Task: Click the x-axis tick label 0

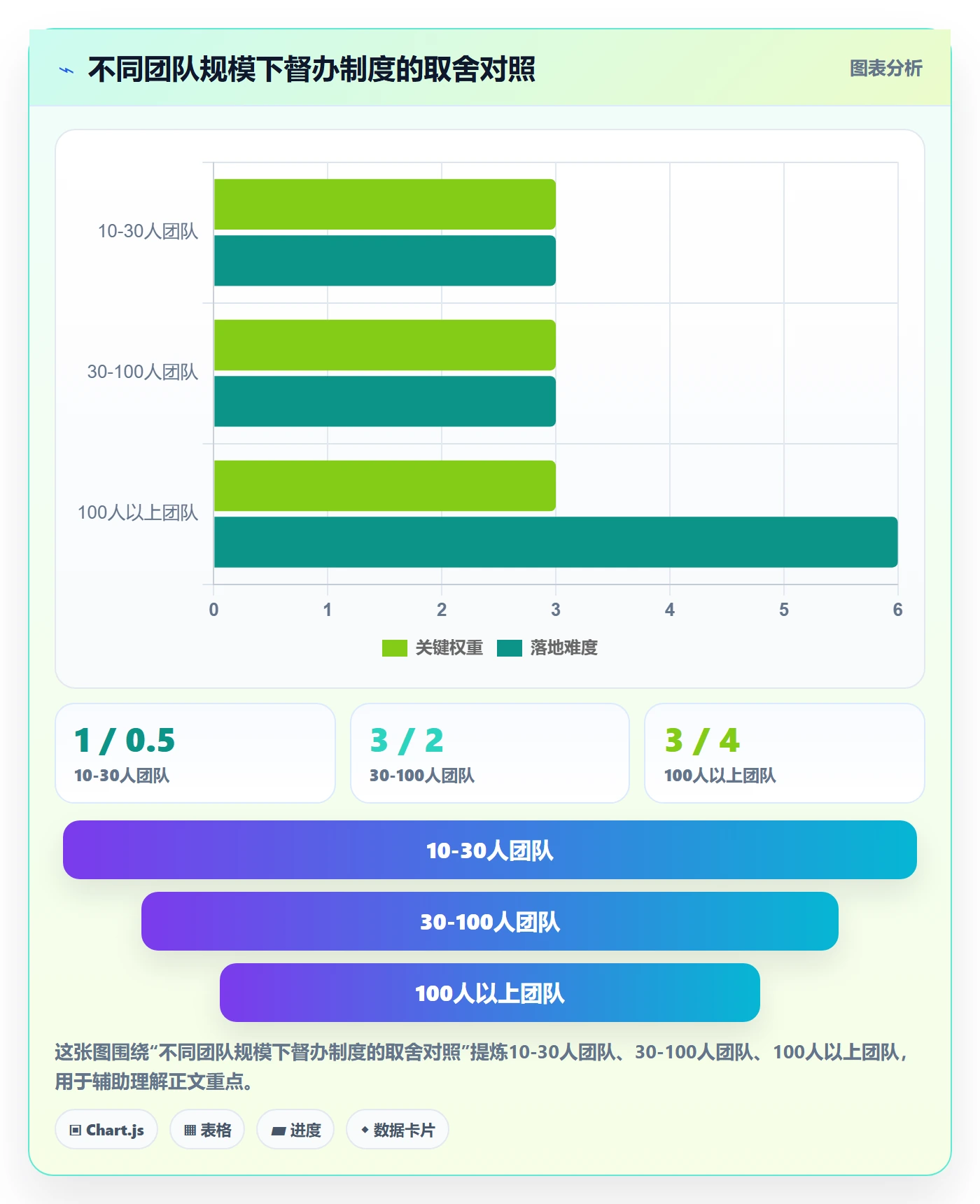Action: pyautogui.click(x=213, y=610)
